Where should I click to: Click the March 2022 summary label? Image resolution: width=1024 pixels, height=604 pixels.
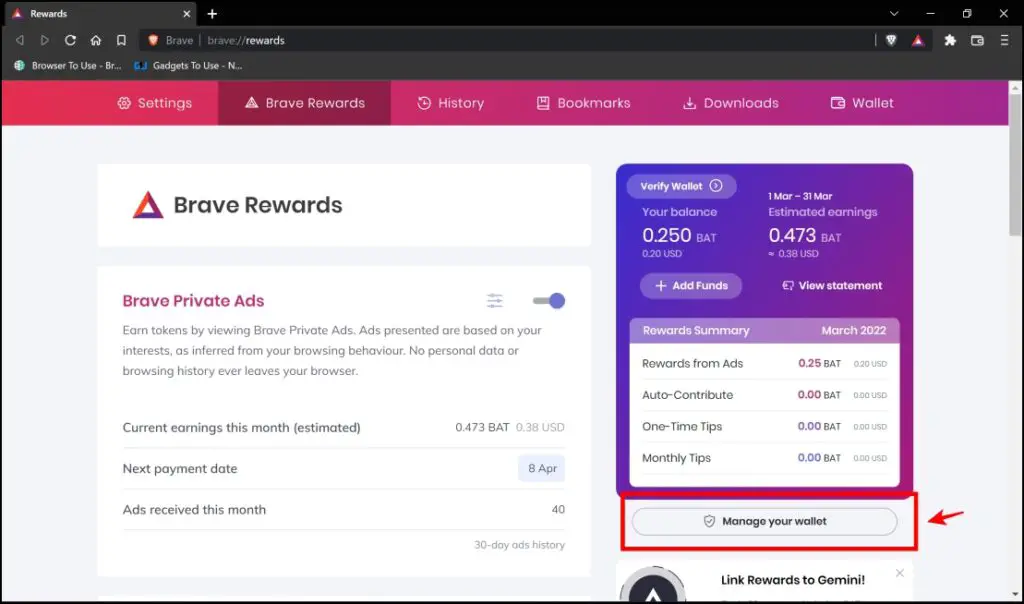pos(854,330)
